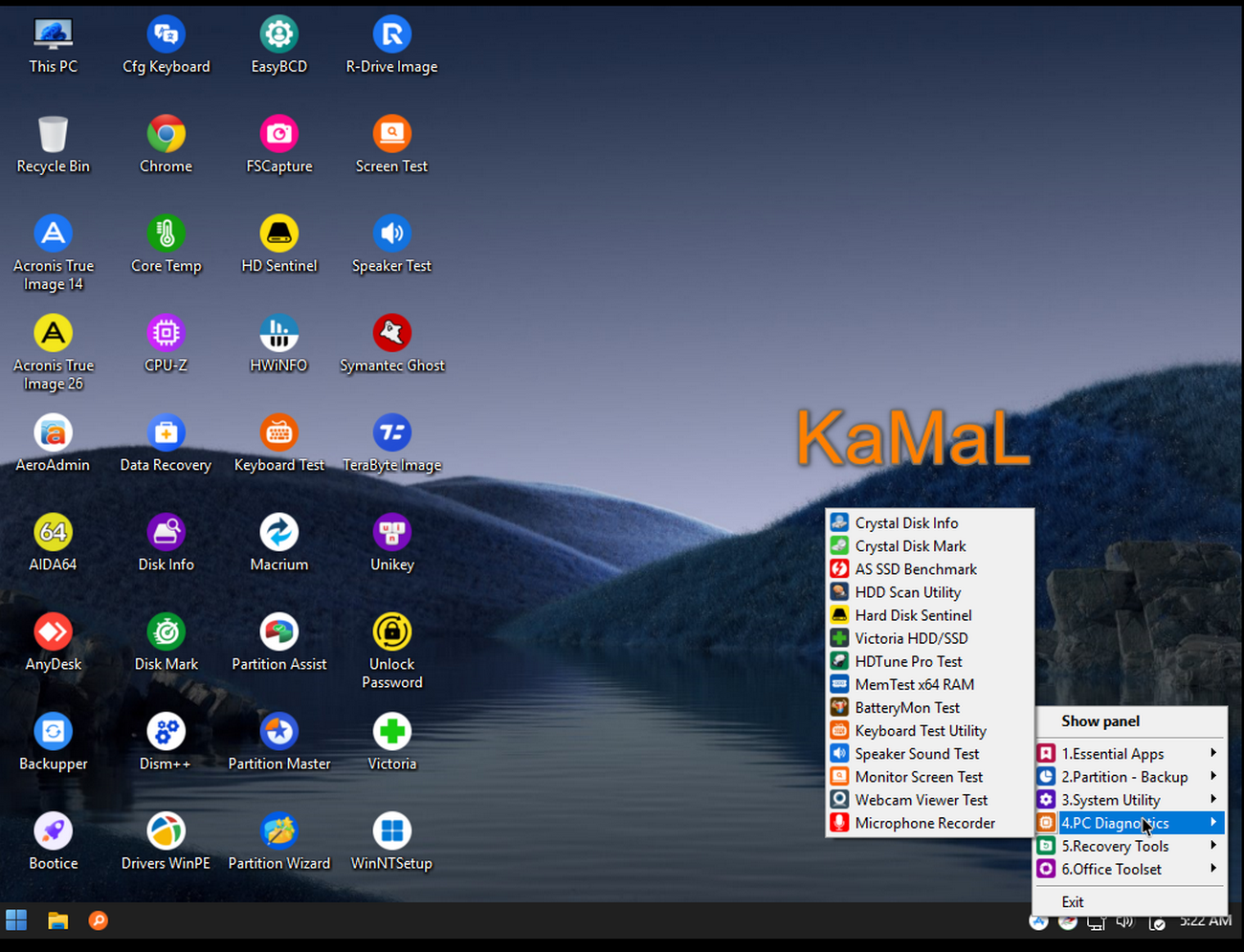Launch EasyBCD from the desktop
The width and height of the screenshot is (1244, 952).
tap(278, 47)
